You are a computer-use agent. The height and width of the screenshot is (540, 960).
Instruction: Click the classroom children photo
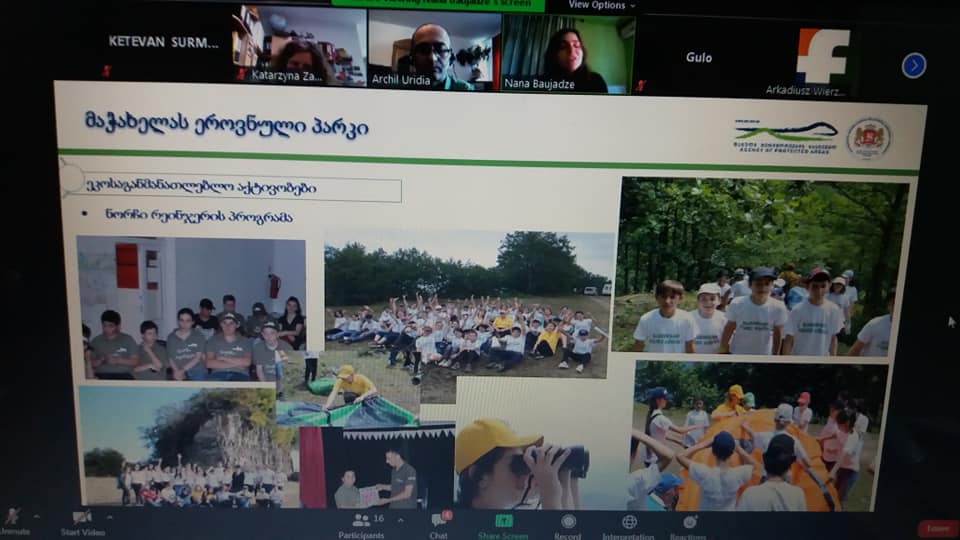click(x=191, y=309)
